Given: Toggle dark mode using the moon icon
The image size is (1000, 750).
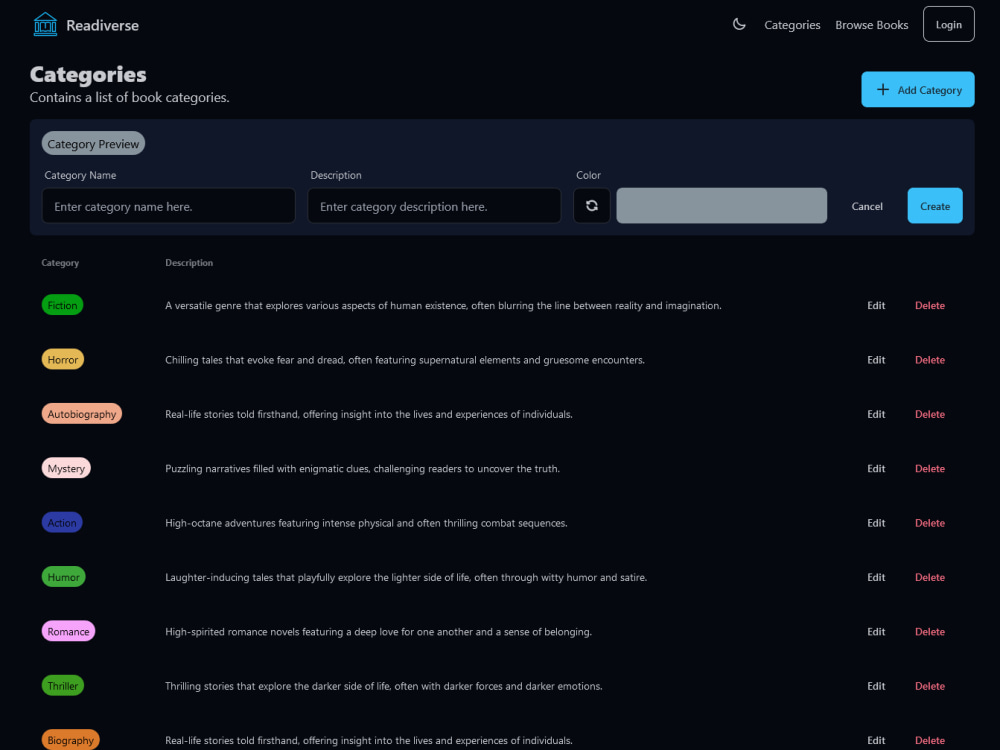Looking at the screenshot, I should 739,24.
